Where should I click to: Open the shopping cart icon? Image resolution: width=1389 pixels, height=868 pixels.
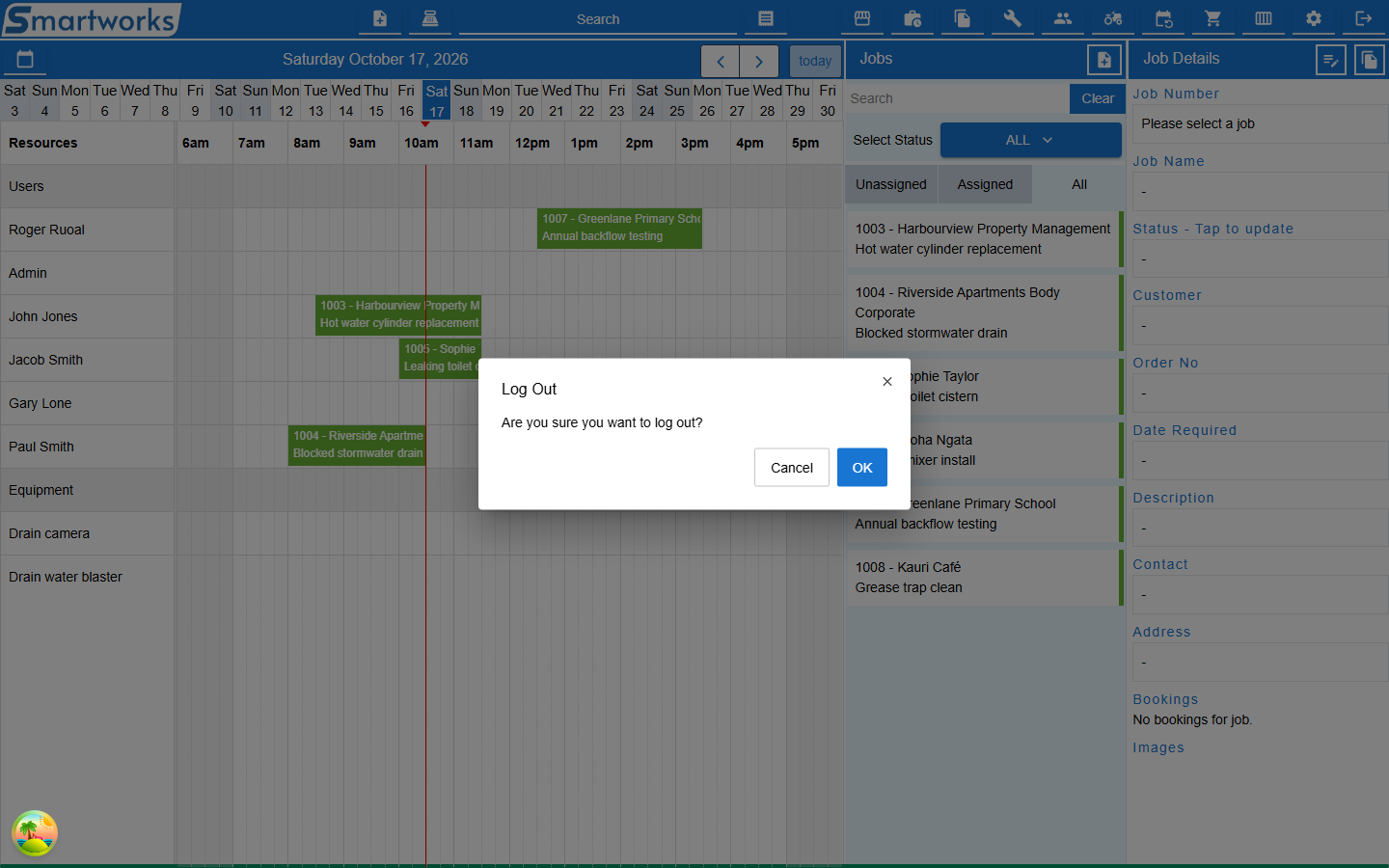coord(1213,18)
